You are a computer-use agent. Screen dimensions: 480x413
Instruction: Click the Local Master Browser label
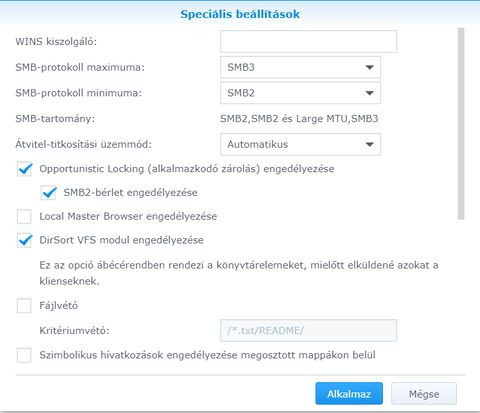(x=128, y=216)
